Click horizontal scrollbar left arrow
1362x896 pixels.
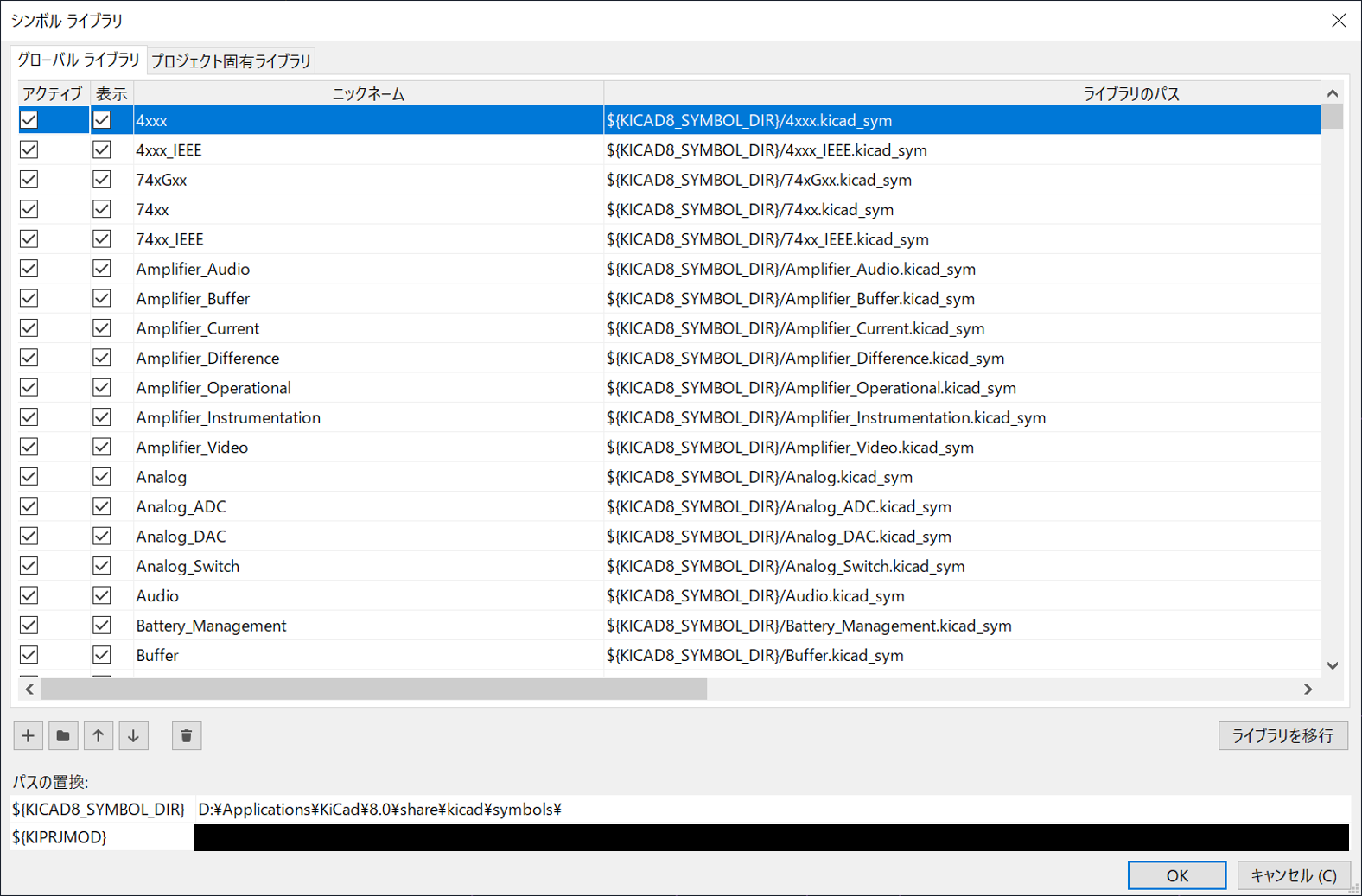click(x=29, y=689)
